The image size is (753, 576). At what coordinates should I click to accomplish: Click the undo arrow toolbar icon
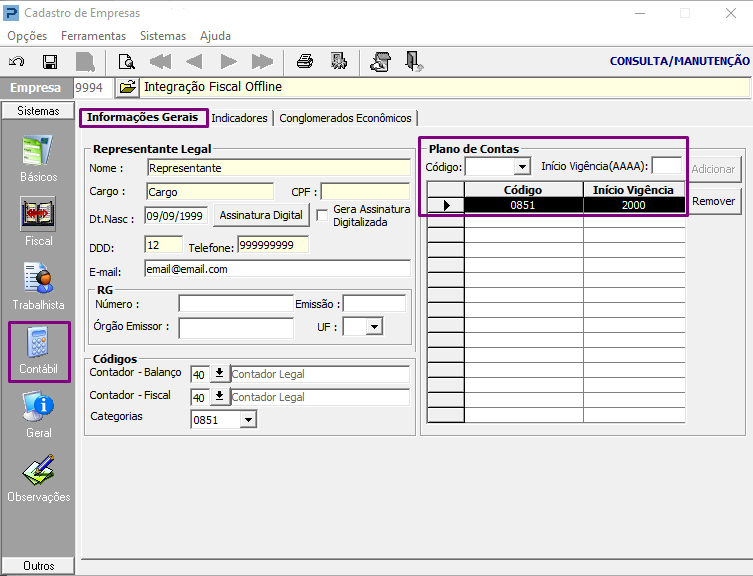[x=17, y=61]
